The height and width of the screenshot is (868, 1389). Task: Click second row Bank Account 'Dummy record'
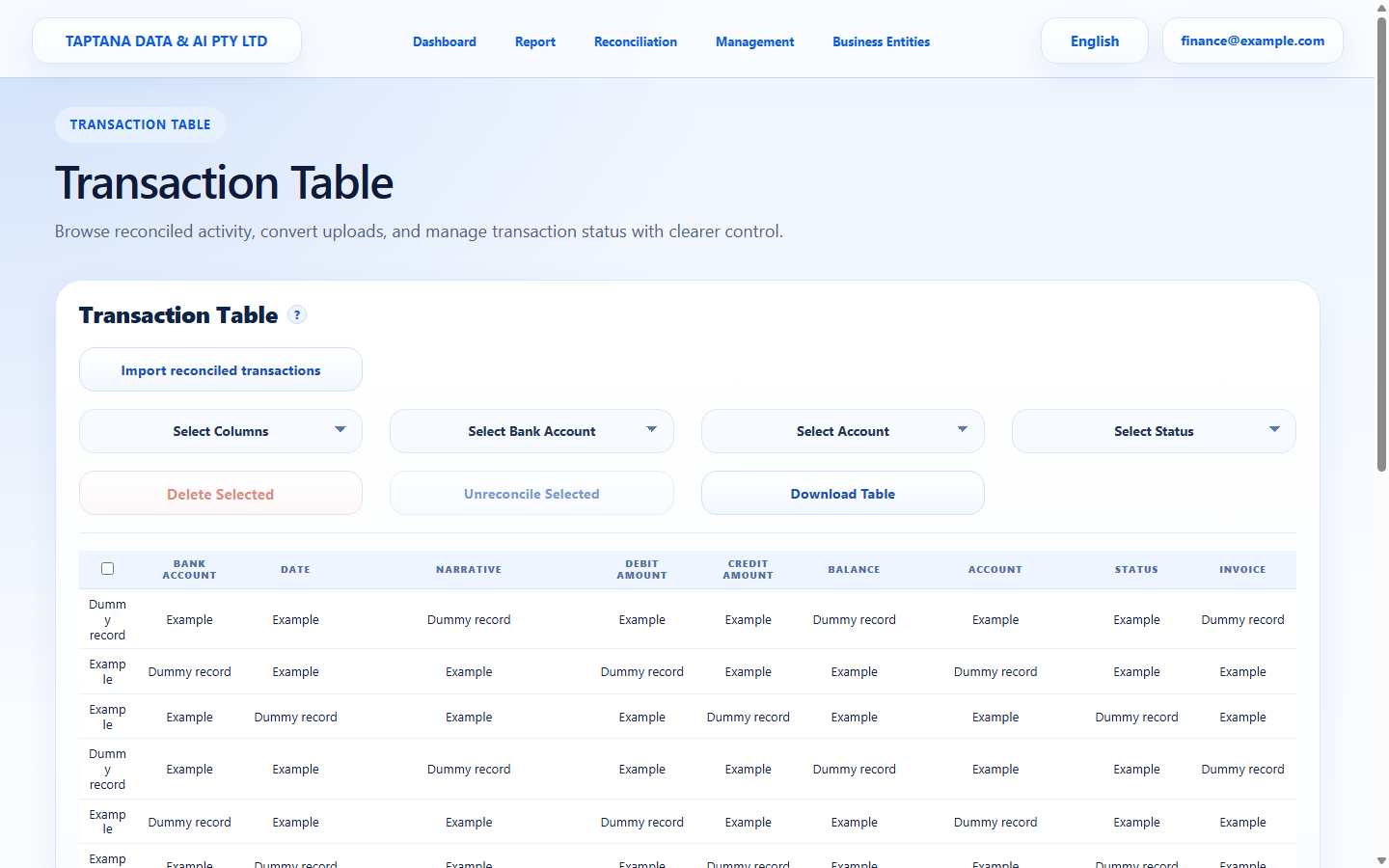pos(189,671)
